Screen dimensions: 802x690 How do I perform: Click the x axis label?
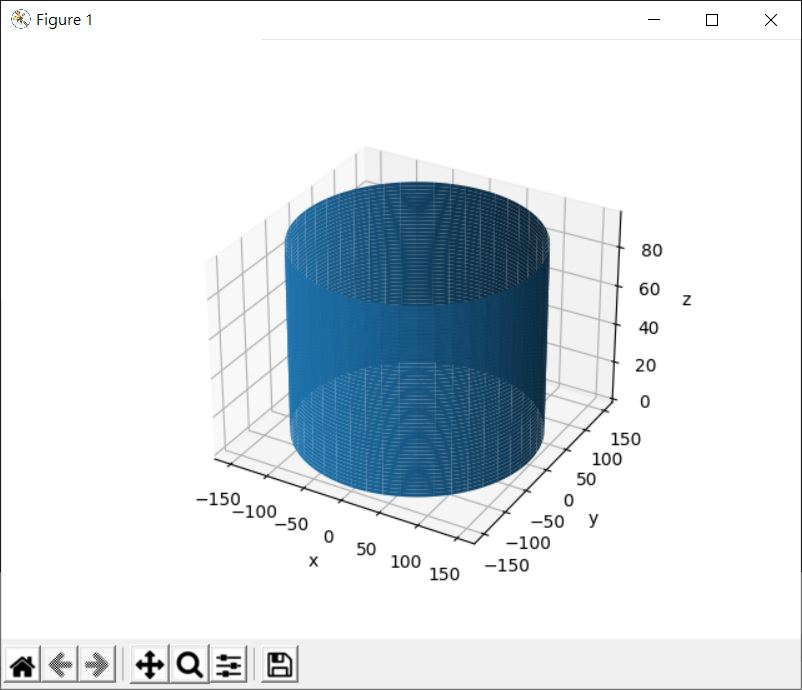coord(313,561)
